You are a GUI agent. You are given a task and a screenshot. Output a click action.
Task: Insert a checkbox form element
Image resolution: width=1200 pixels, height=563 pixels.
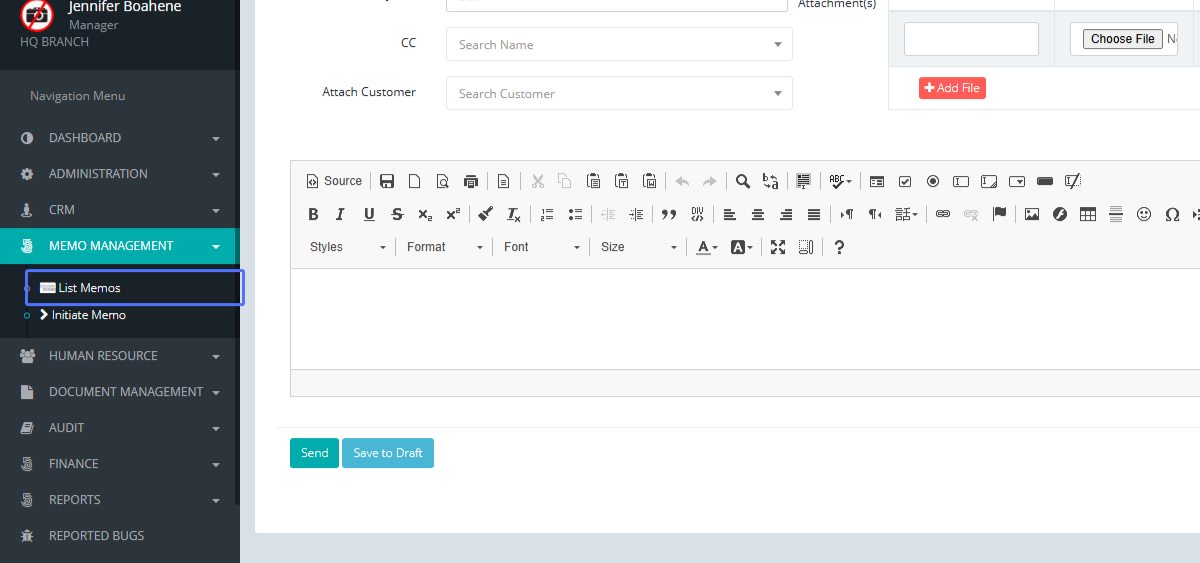(905, 181)
